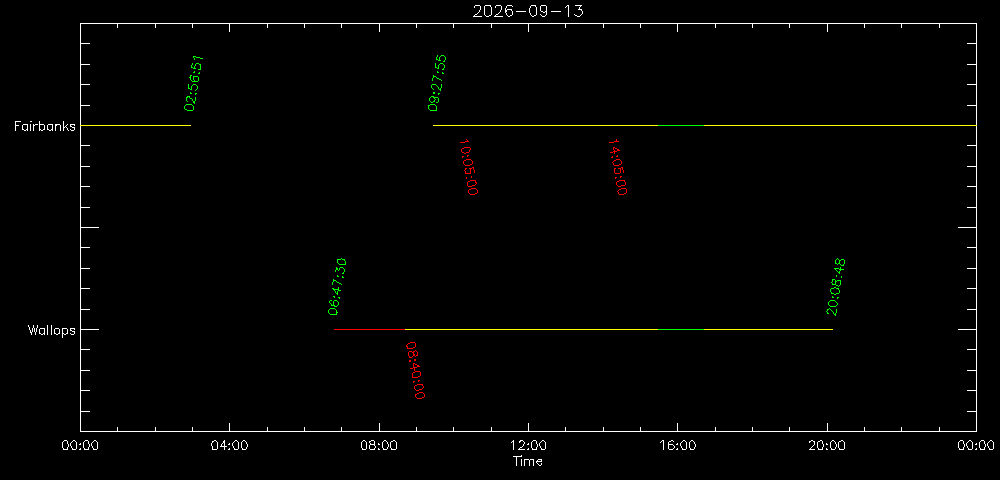Click the 2026-09-13 plot title
The height and width of the screenshot is (480, 1000).
[x=527, y=11]
